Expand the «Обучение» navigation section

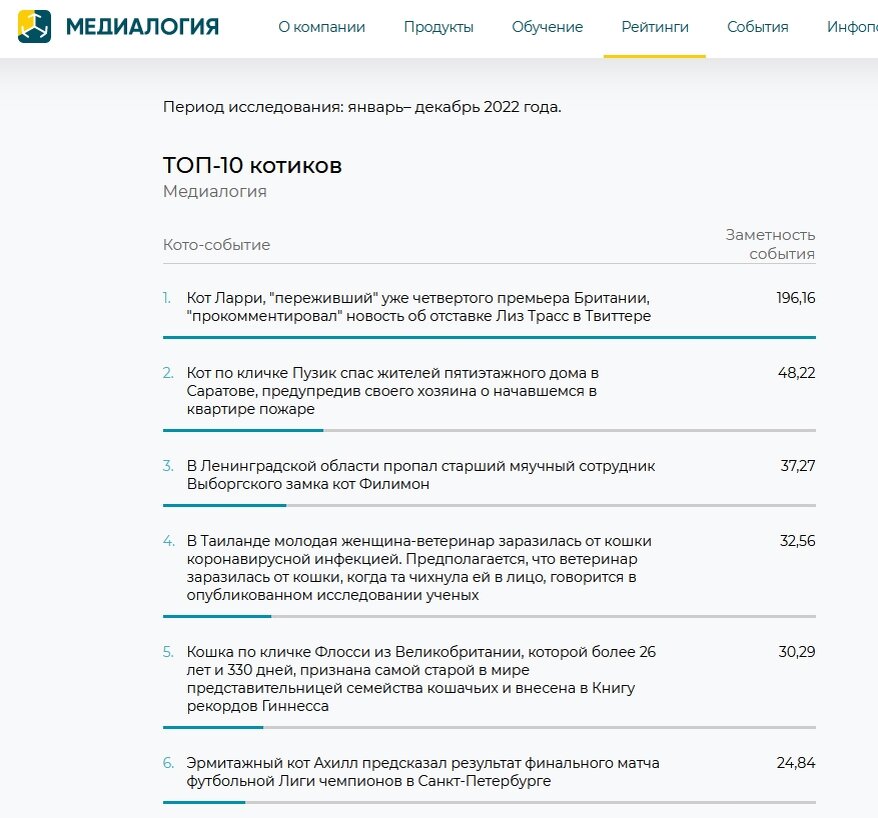click(547, 27)
